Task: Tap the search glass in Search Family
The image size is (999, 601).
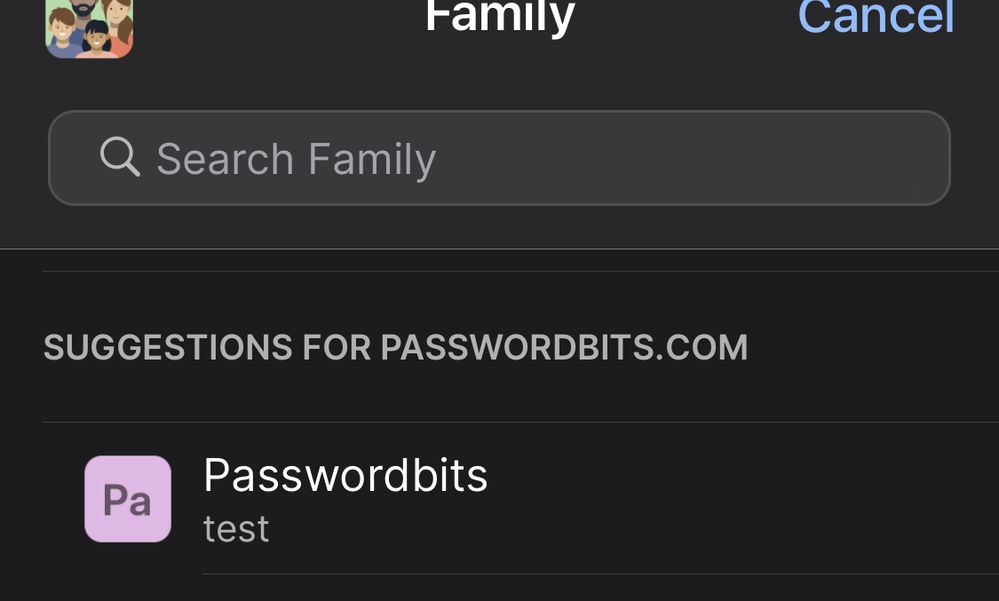Action: pos(119,157)
